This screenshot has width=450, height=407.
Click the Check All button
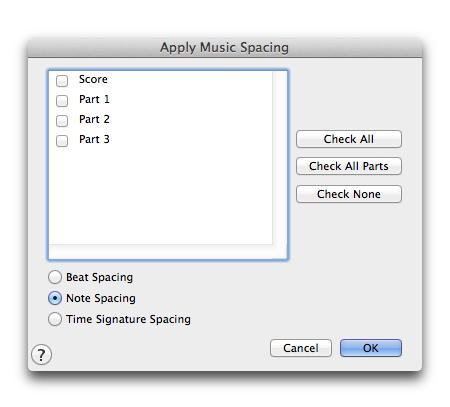349,139
